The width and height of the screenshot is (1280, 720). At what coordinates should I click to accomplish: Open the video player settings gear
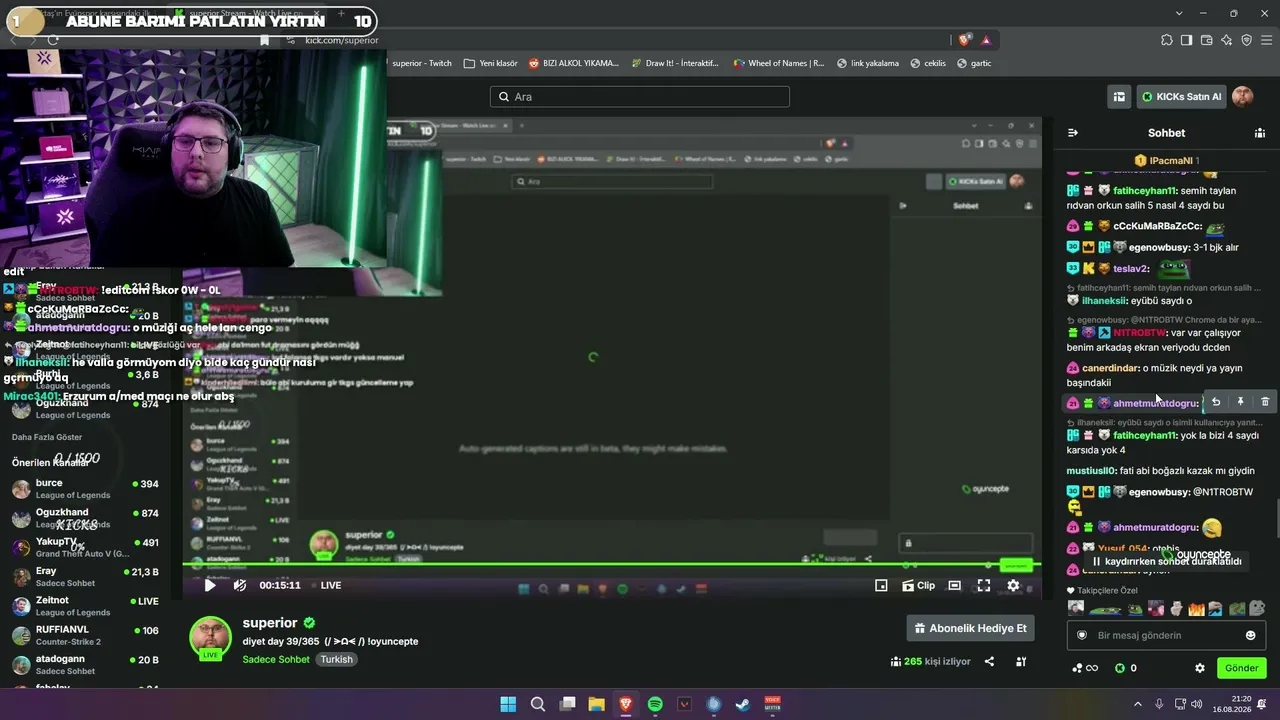(x=1013, y=585)
